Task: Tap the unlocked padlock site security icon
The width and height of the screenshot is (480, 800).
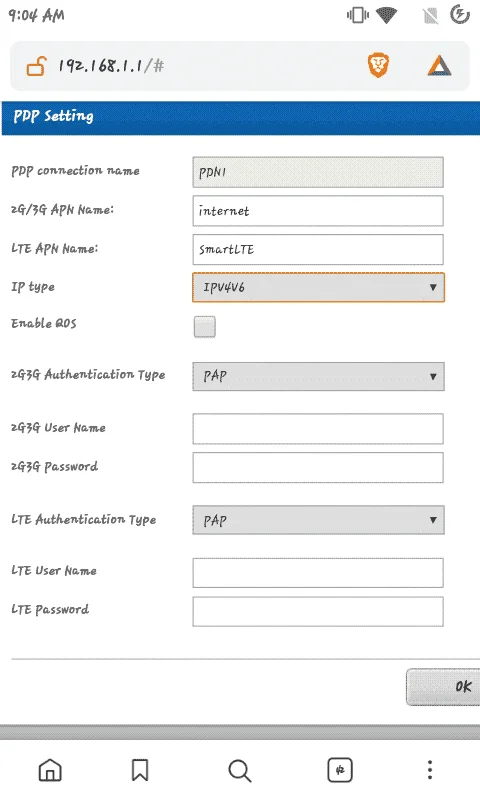Action: pos(36,66)
